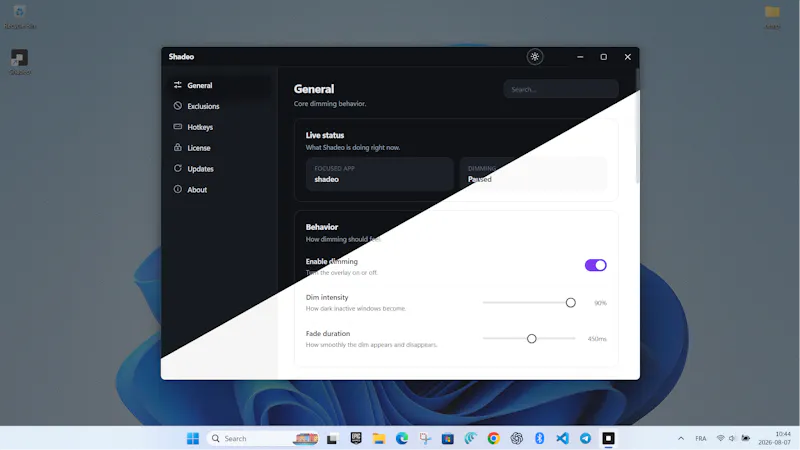Open Bluetooth app from the taskbar
The image size is (800, 450).
(539, 438)
